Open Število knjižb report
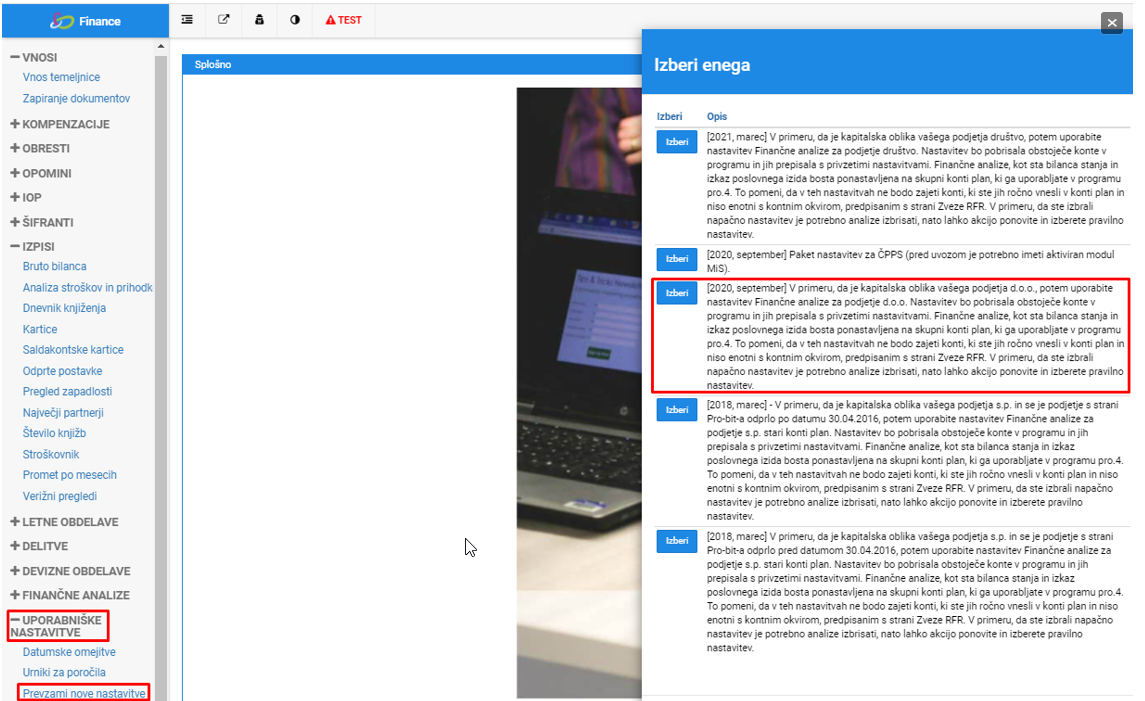1145x701 pixels. [x=54, y=432]
